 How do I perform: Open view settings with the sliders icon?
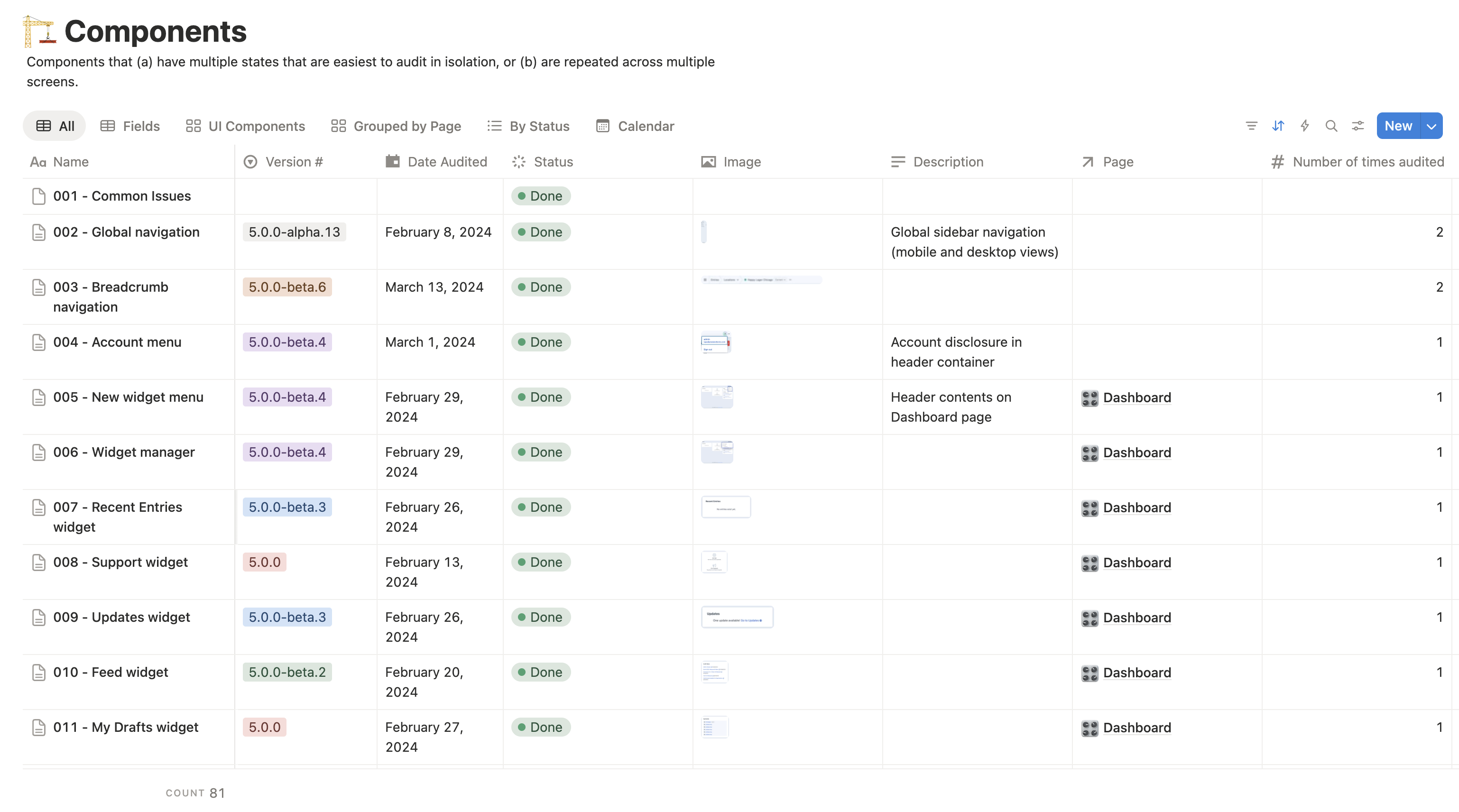pos(1357,126)
